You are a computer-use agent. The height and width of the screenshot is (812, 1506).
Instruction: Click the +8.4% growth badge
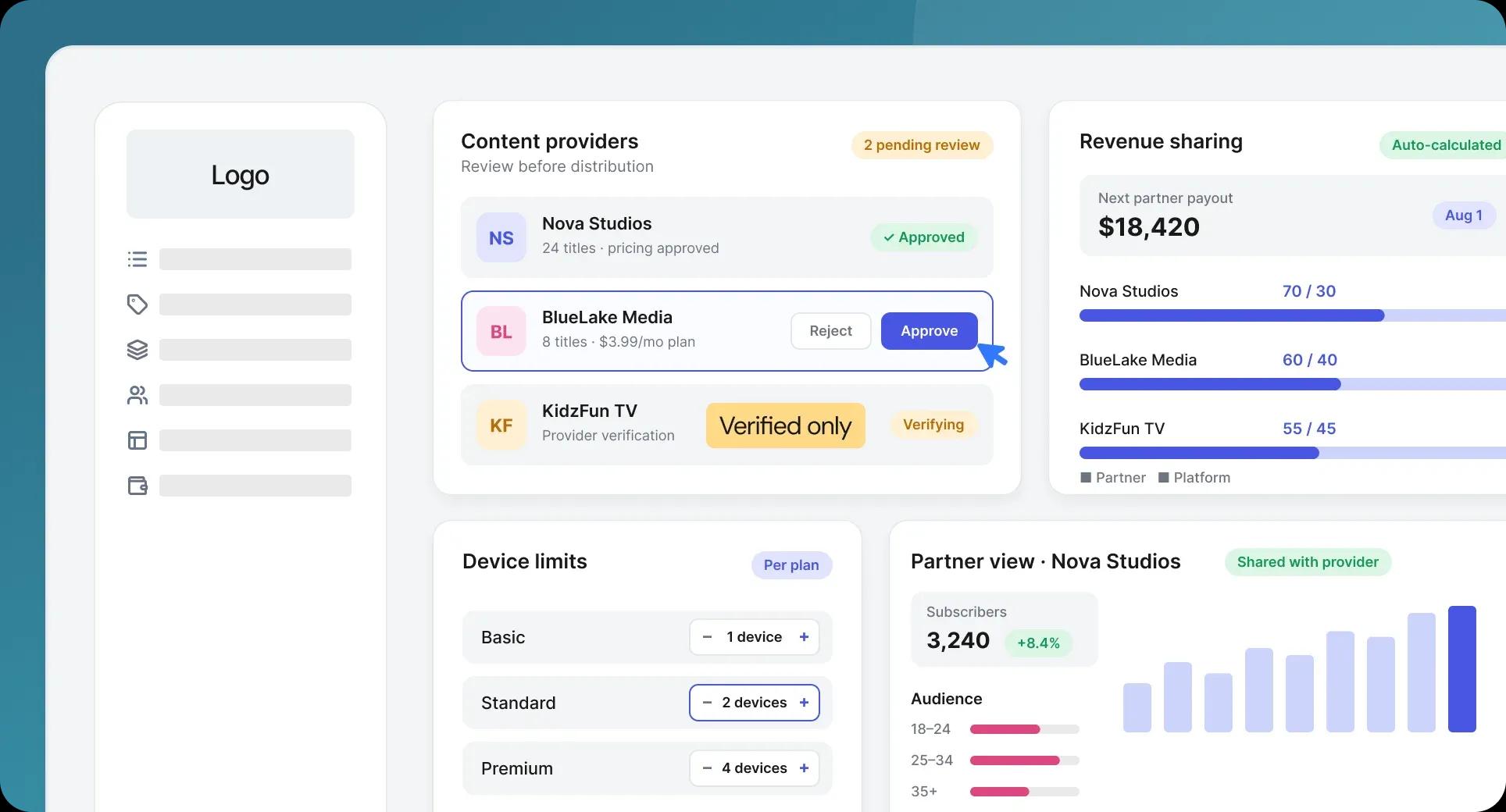point(1038,643)
